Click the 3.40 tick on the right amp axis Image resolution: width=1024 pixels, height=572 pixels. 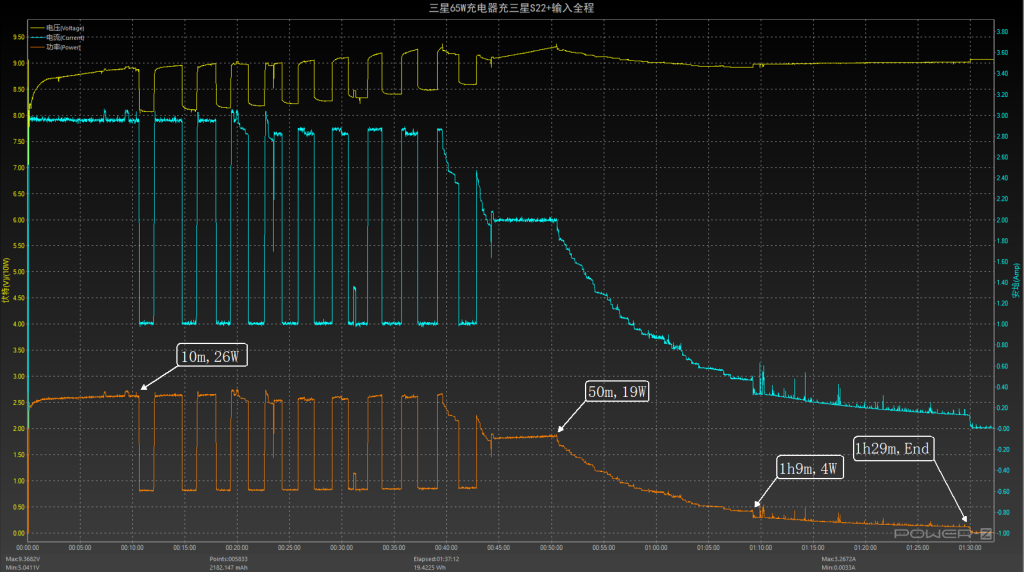pos(1002,74)
